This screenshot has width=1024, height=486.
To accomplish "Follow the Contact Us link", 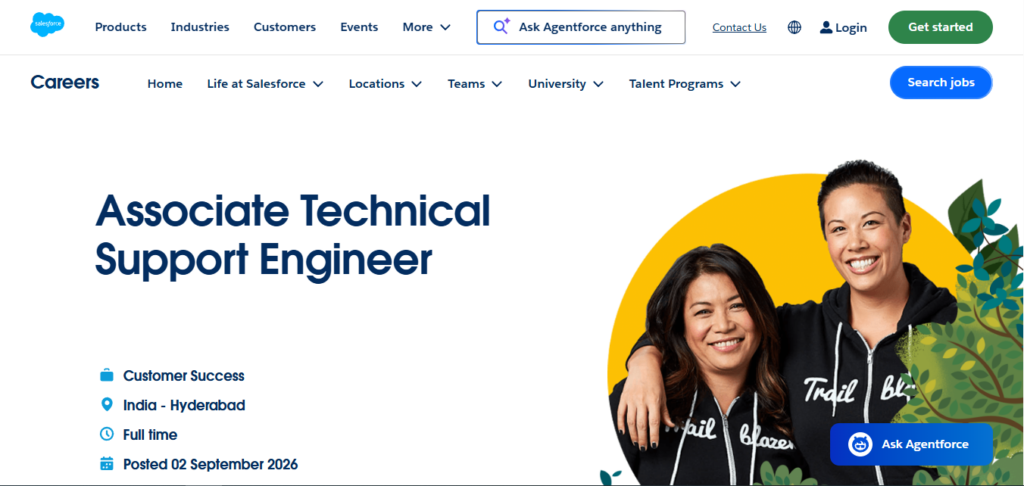I will [x=739, y=27].
